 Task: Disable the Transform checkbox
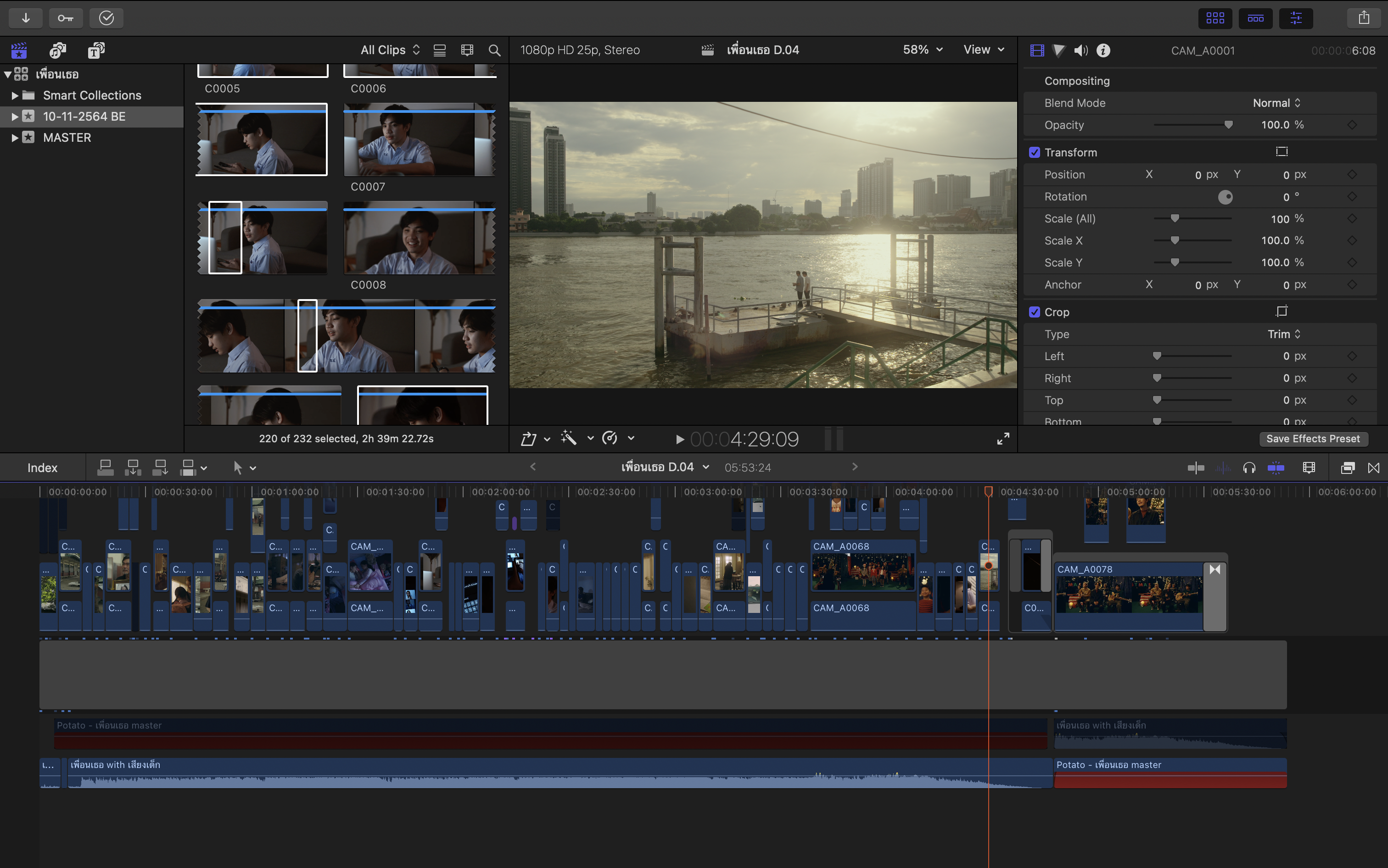tap(1034, 153)
